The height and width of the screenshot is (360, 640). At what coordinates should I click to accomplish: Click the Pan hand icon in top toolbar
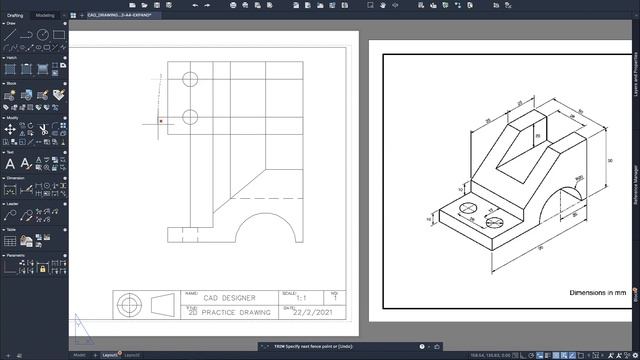[x=383, y=5]
